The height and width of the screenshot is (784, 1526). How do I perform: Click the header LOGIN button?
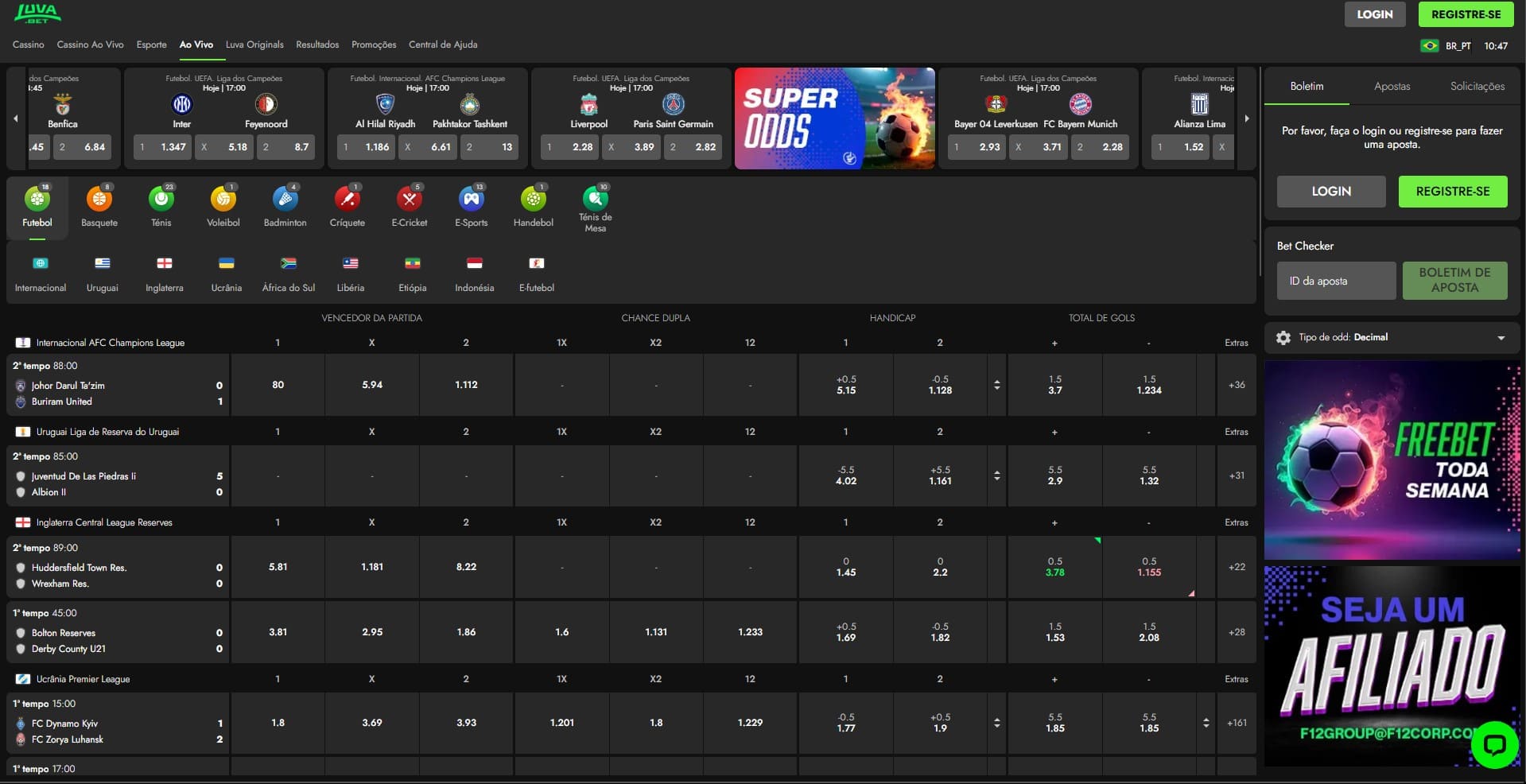[1375, 14]
